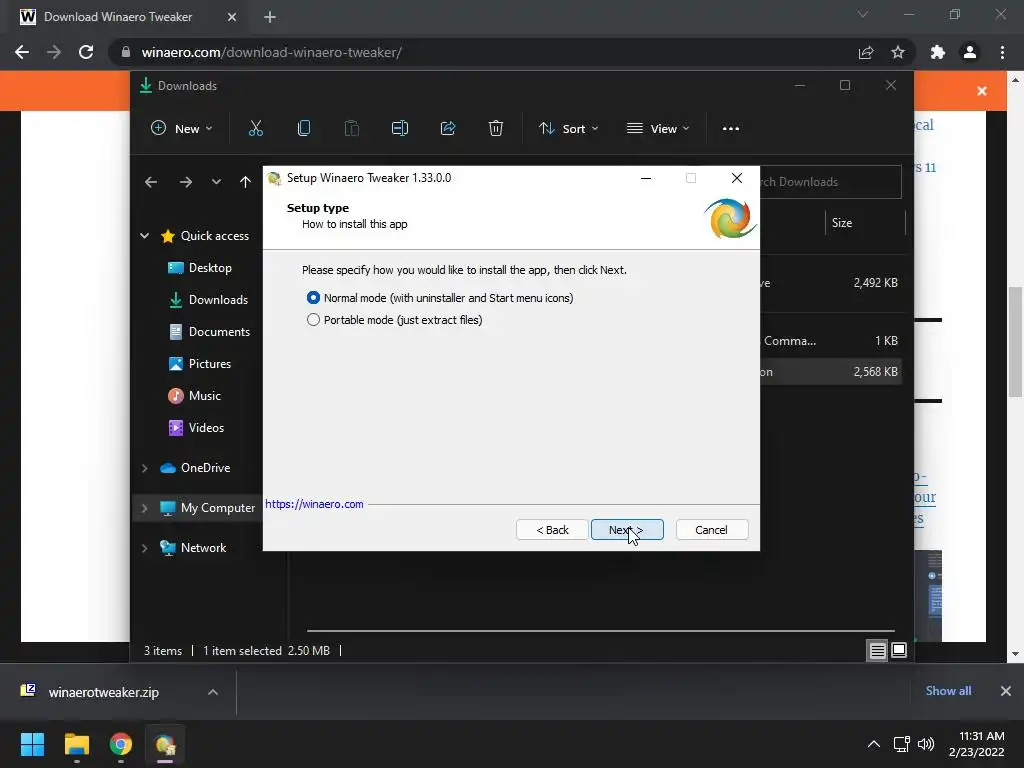Click Delete trash icon in Downloads toolbar

[496, 129]
